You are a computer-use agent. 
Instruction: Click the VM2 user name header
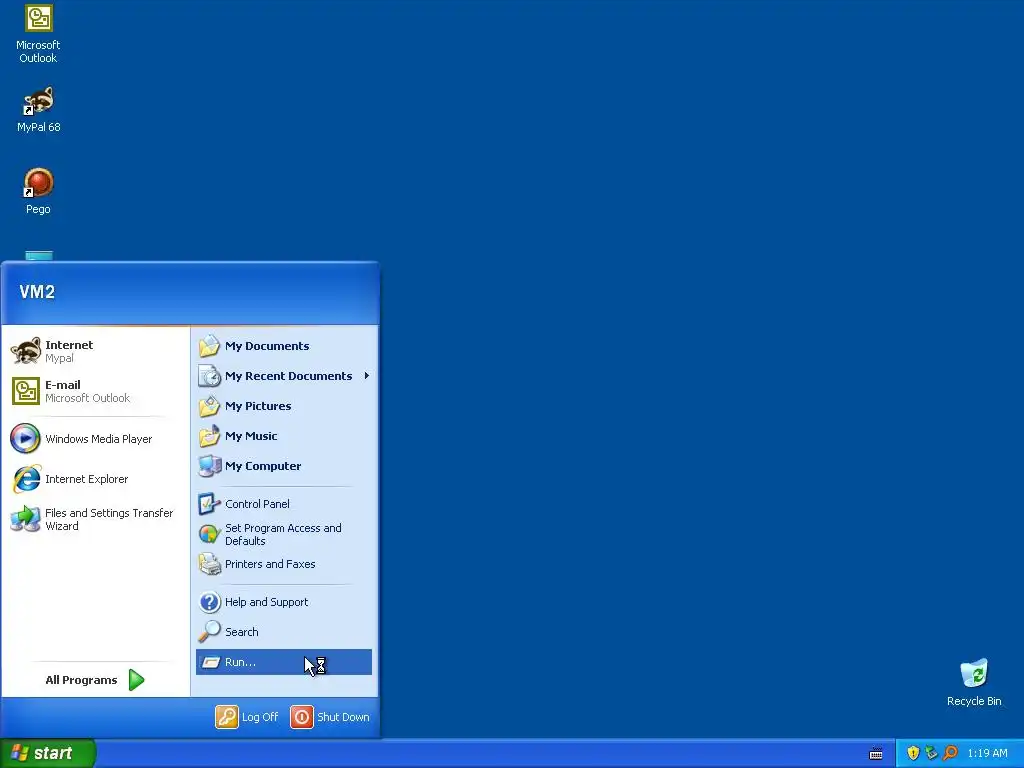click(37, 292)
